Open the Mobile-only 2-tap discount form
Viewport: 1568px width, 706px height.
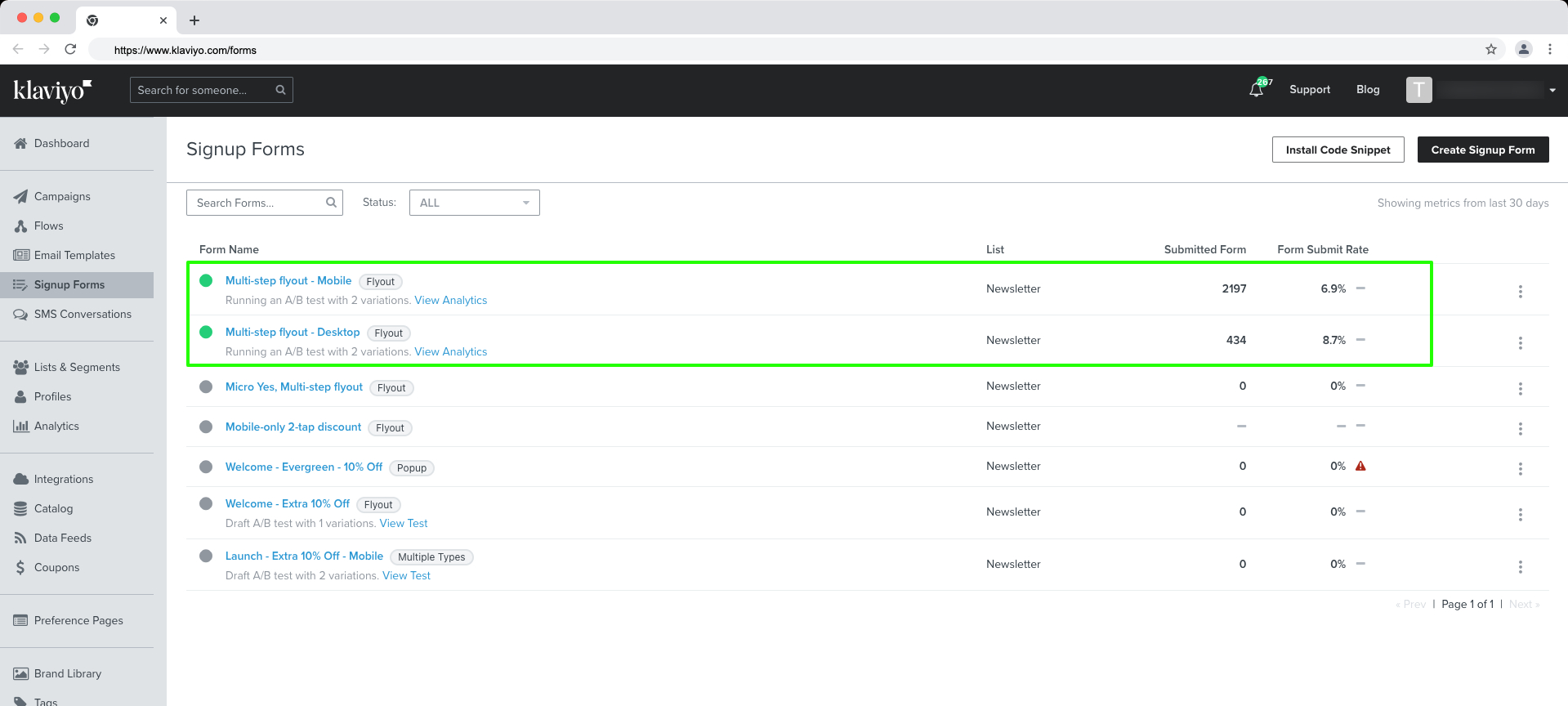(x=293, y=427)
